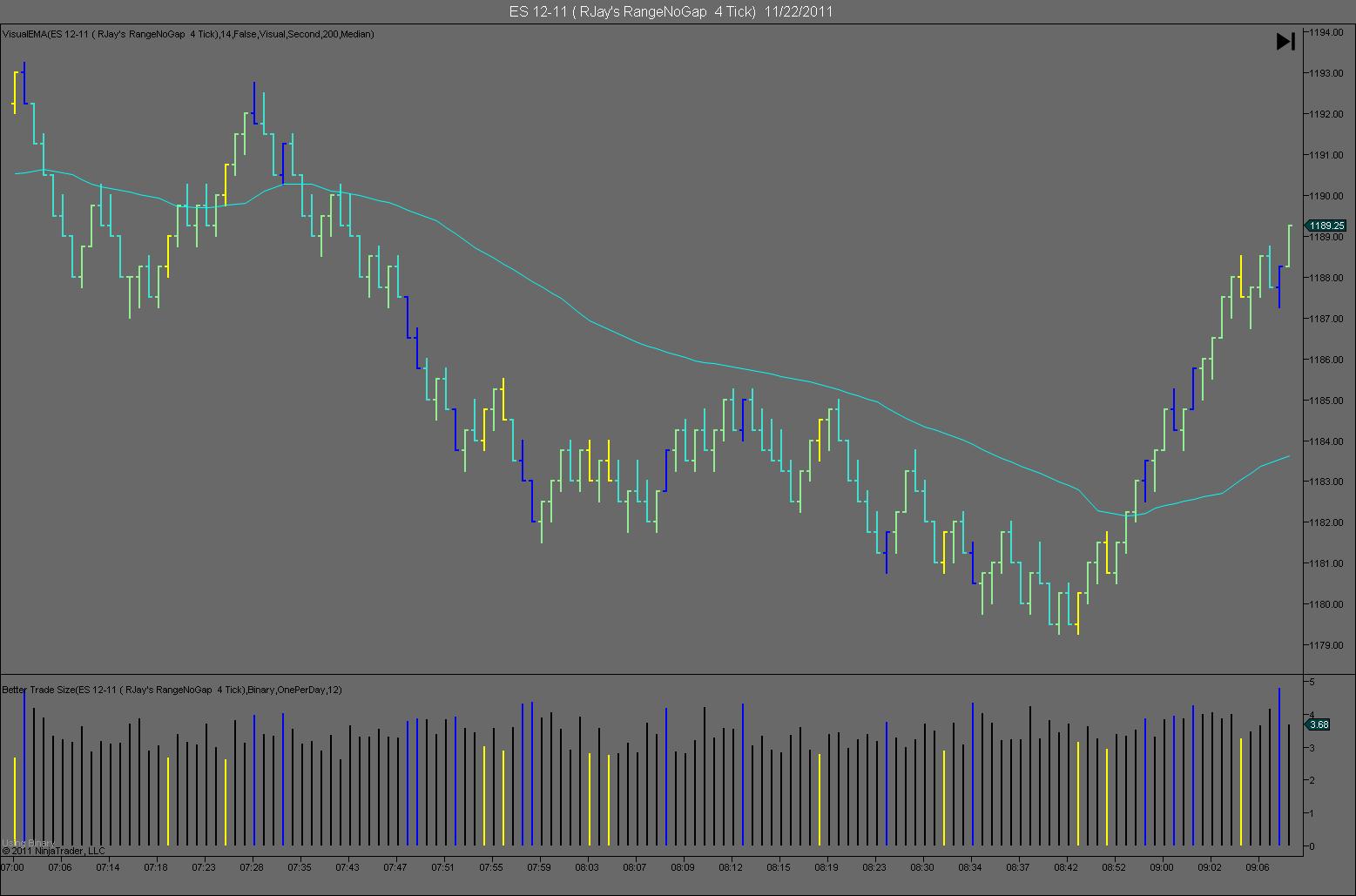Screen dimensions: 1356x896
Task: Click the 08:52 time axis label
Action: tap(1114, 867)
